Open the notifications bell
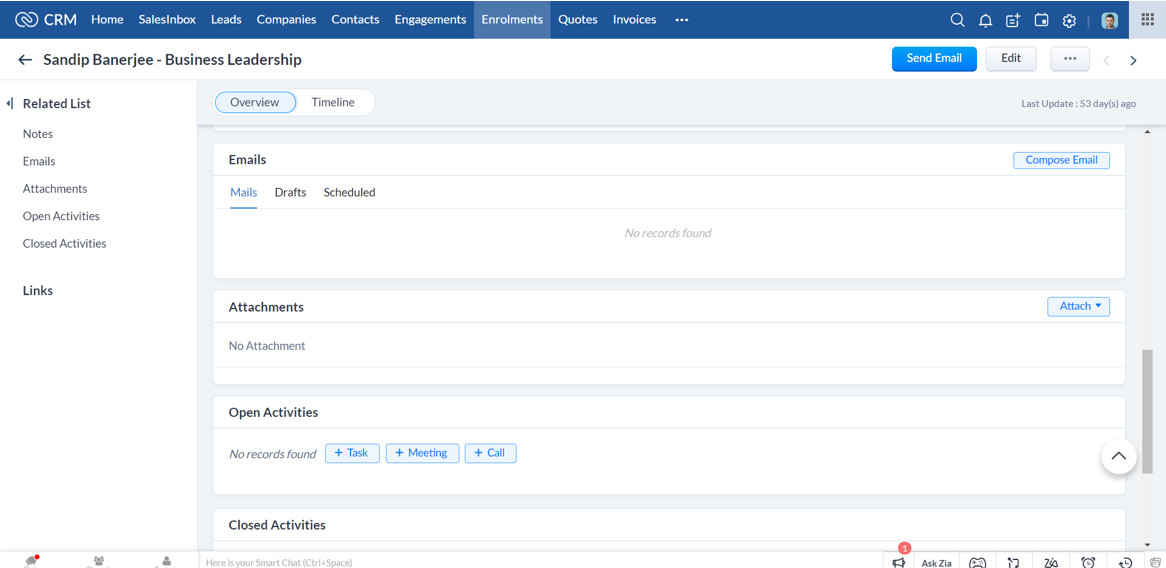The image size is (1166, 568). pos(985,20)
